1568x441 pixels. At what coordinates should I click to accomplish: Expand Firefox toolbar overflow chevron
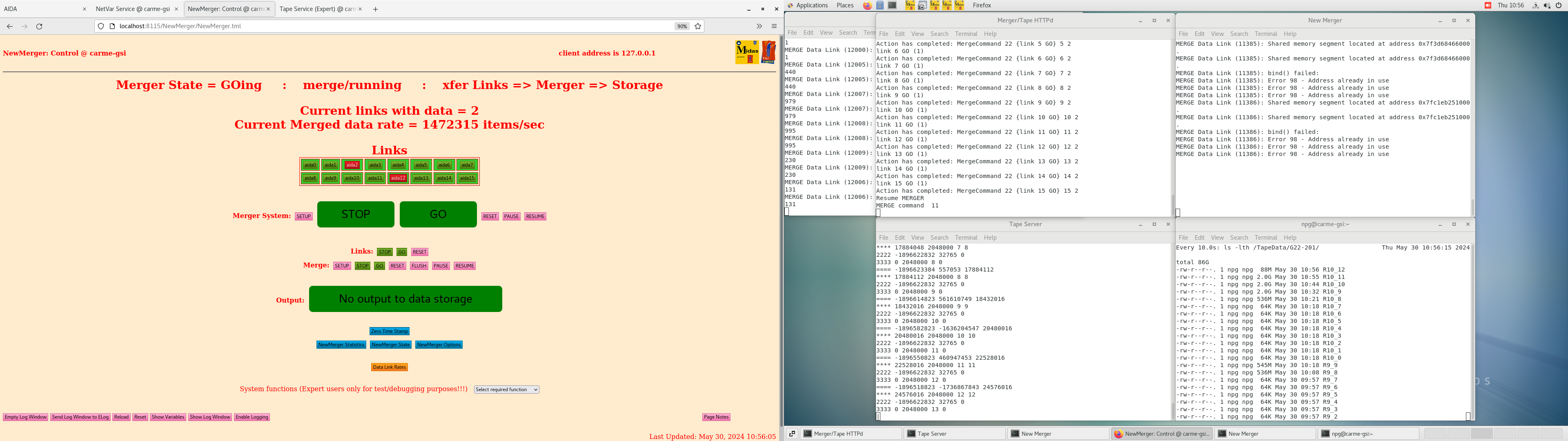[x=759, y=26]
